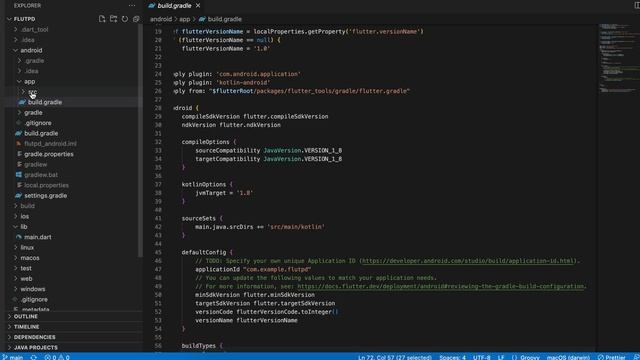Click on 'jvmTarget' code text
640x360 pixels.
tap(210, 193)
